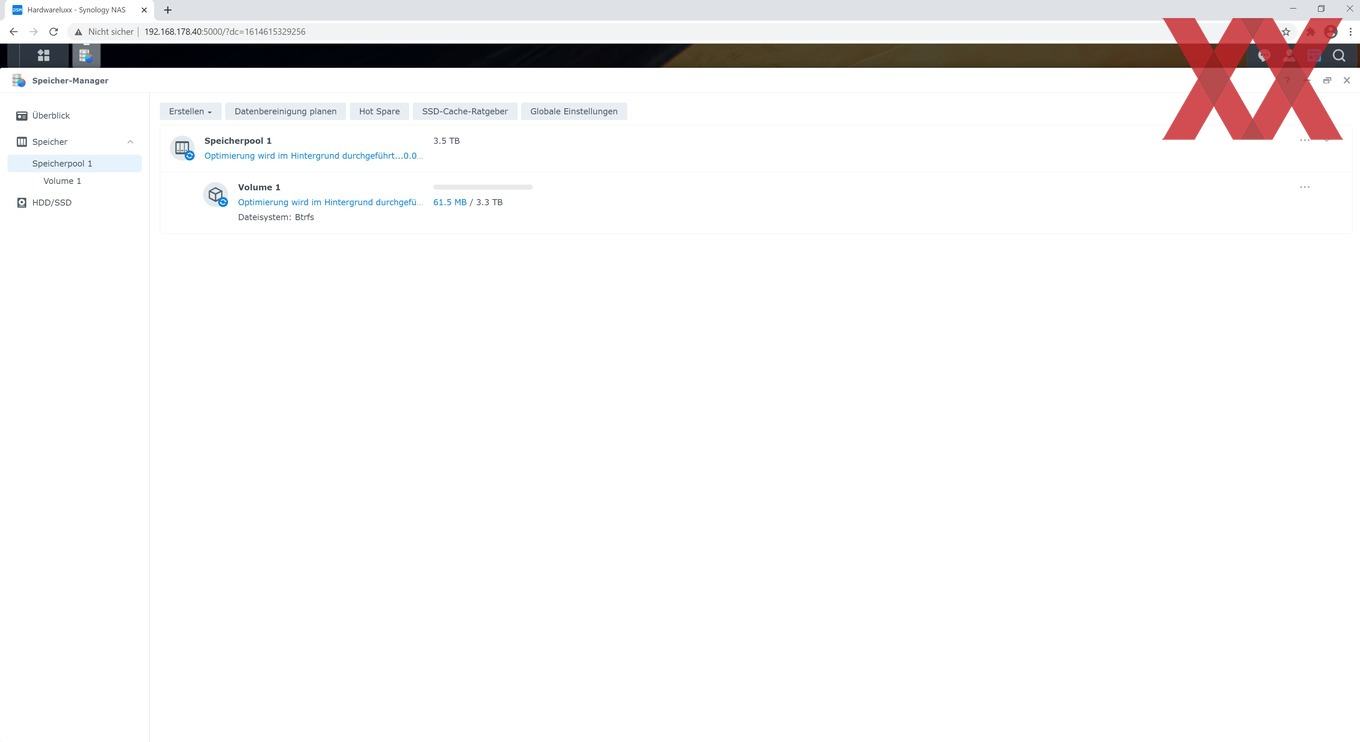
Task: Click the Nicht sicher warning icon
Action: click(79, 32)
